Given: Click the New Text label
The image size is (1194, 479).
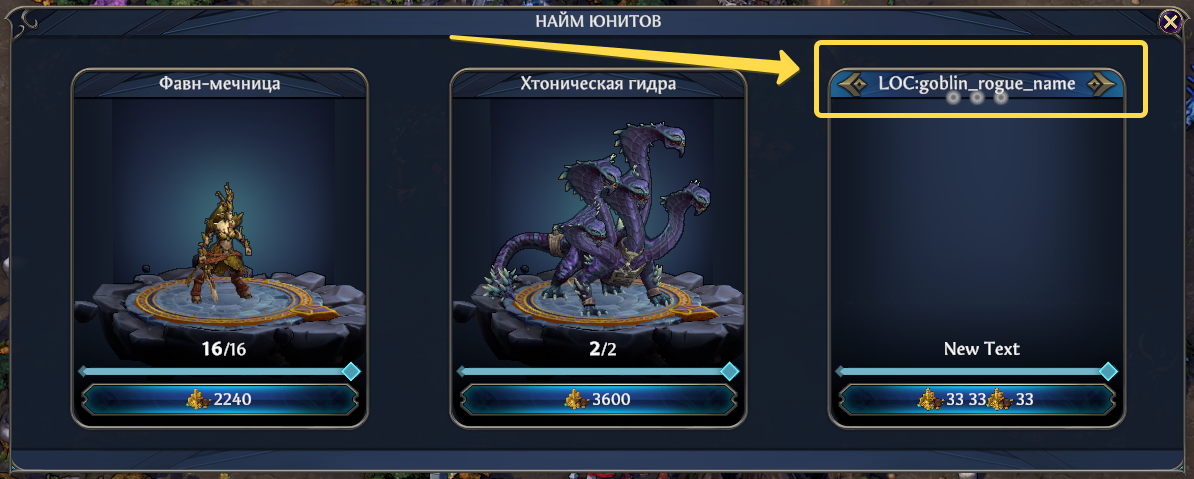Looking at the screenshot, I should coord(982,349).
